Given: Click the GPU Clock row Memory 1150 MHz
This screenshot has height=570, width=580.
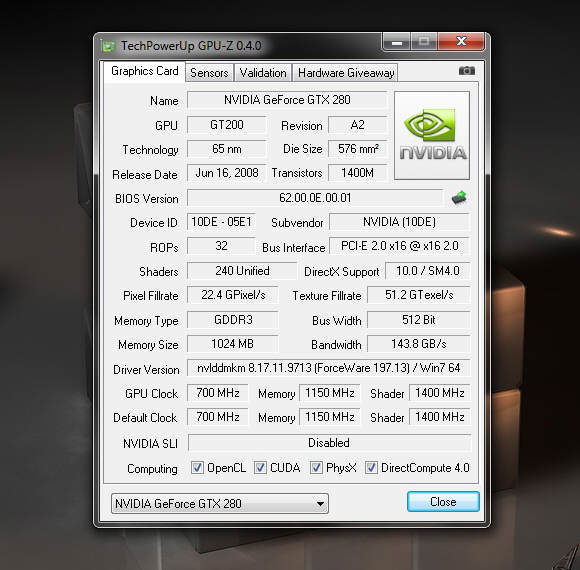Looking at the screenshot, I should pyautogui.click(x=330, y=393).
